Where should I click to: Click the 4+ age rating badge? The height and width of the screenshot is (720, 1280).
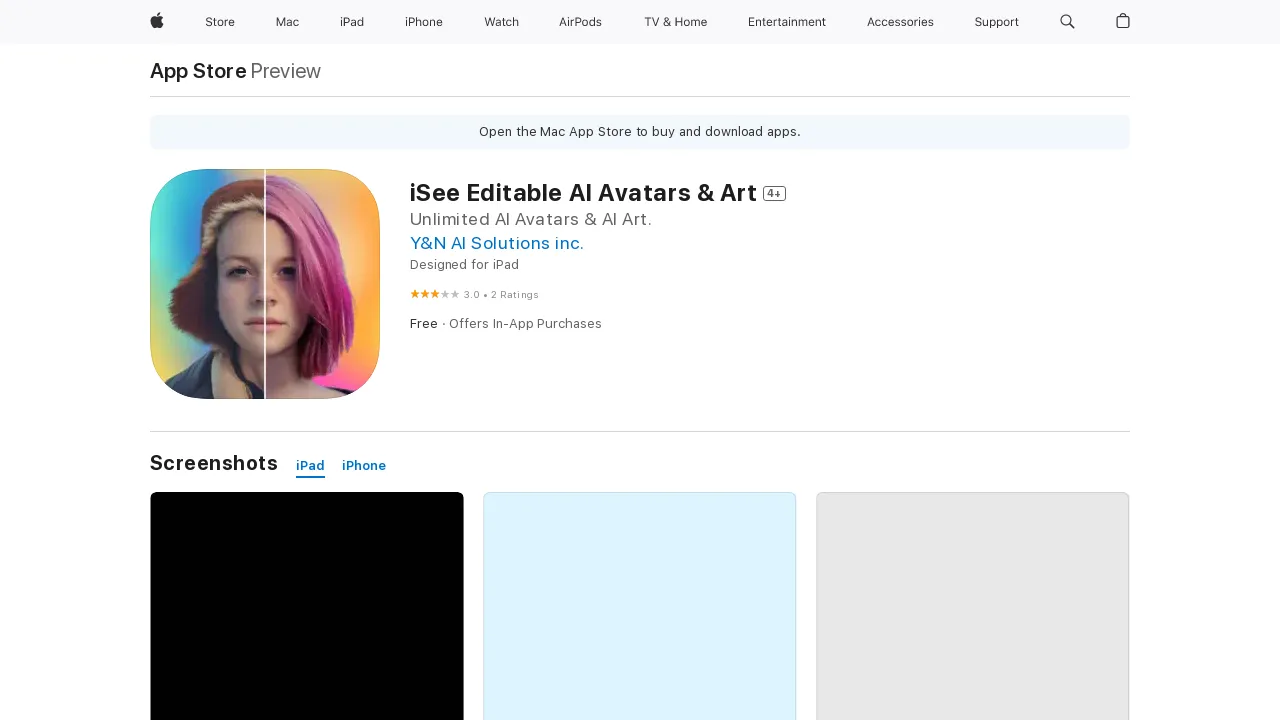(774, 194)
